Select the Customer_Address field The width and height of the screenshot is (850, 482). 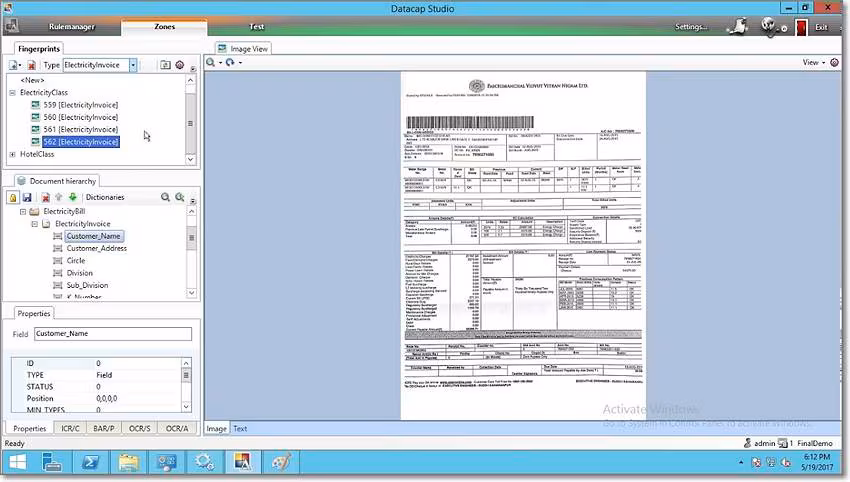(96, 248)
